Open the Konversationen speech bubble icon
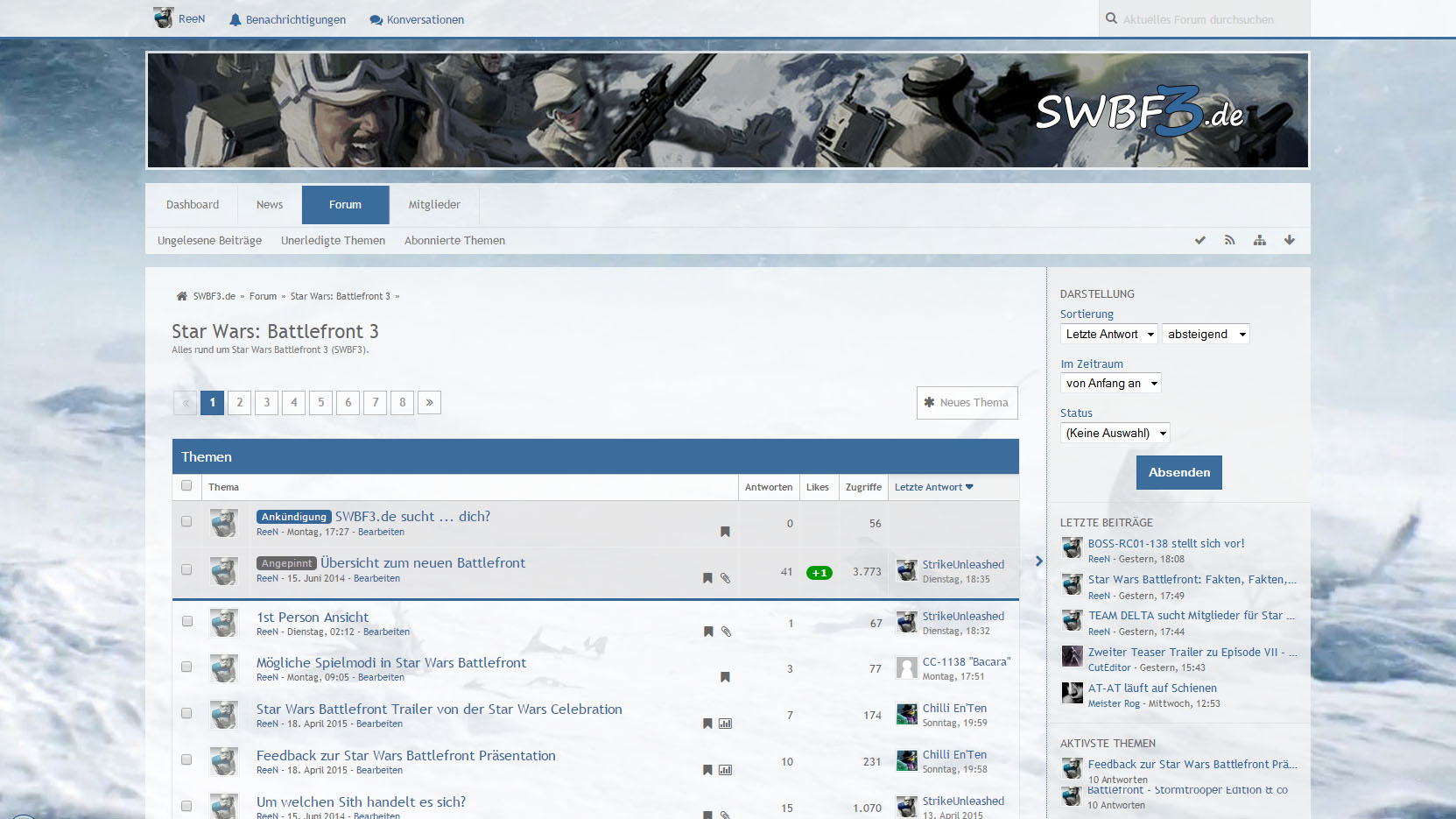Image resolution: width=1456 pixels, height=819 pixels. click(376, 19)
